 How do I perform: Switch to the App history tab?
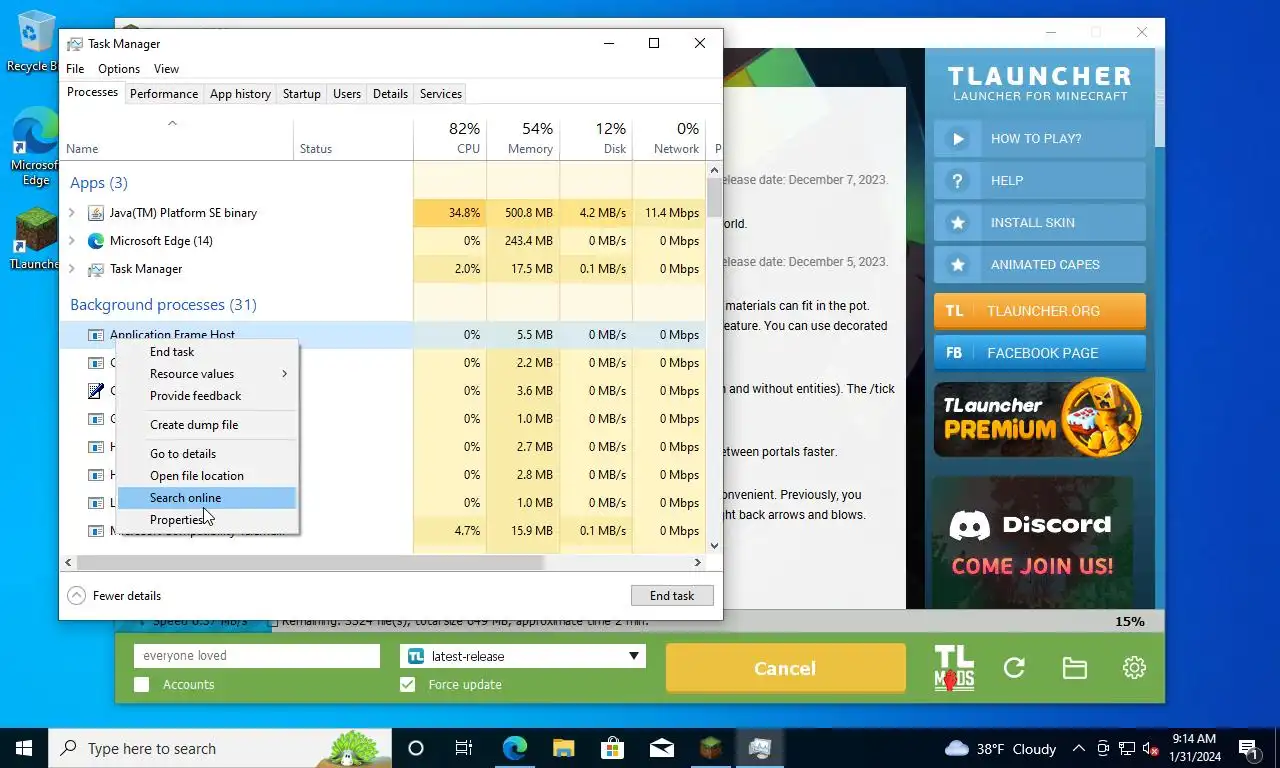[x=240, y=94]
